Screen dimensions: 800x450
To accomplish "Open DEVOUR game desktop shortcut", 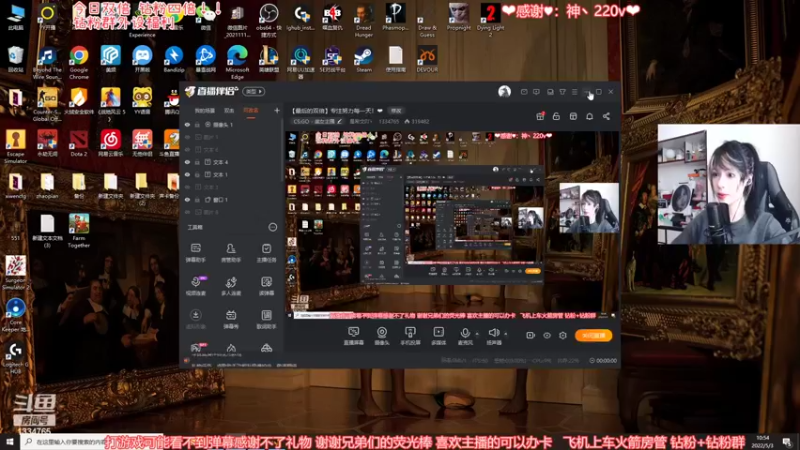I will [x=427, y=60].
